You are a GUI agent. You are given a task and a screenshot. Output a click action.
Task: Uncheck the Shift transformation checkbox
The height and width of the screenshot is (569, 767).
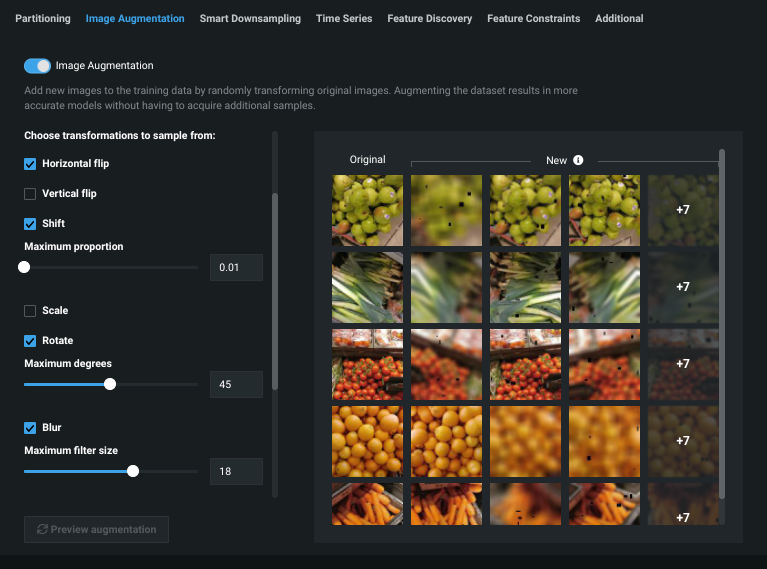coord(30,223)
